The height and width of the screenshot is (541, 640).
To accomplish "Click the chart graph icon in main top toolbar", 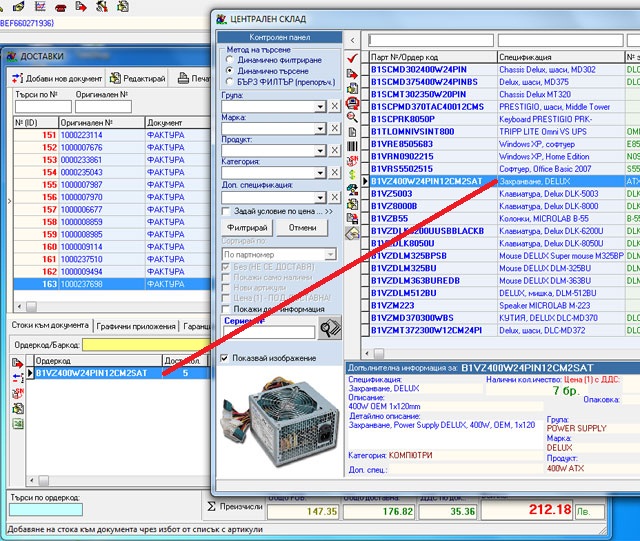I will (40, 6).
